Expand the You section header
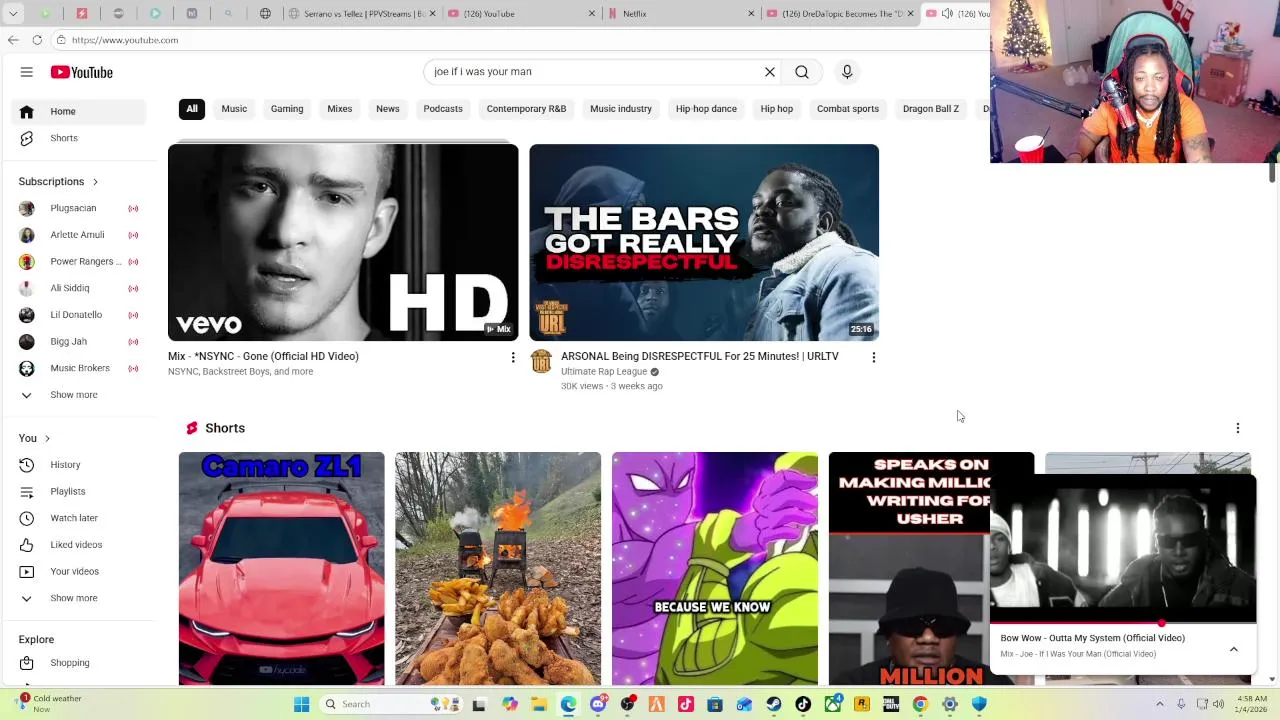The height and width of the screenshot is (720, 1280). click(x=34, y=438)
